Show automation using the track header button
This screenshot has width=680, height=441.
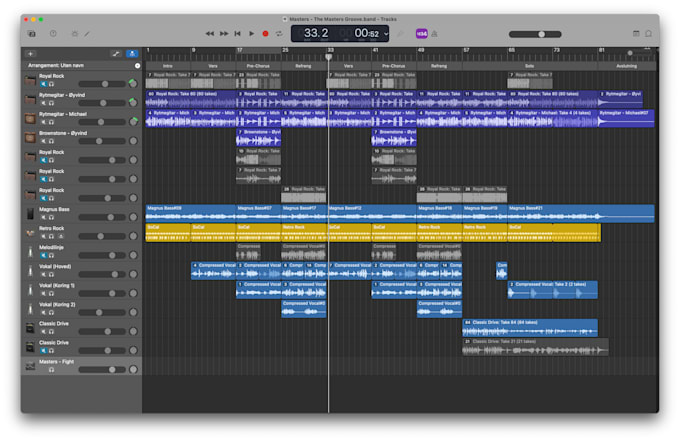pyautogui.click(x=116, y=54)
